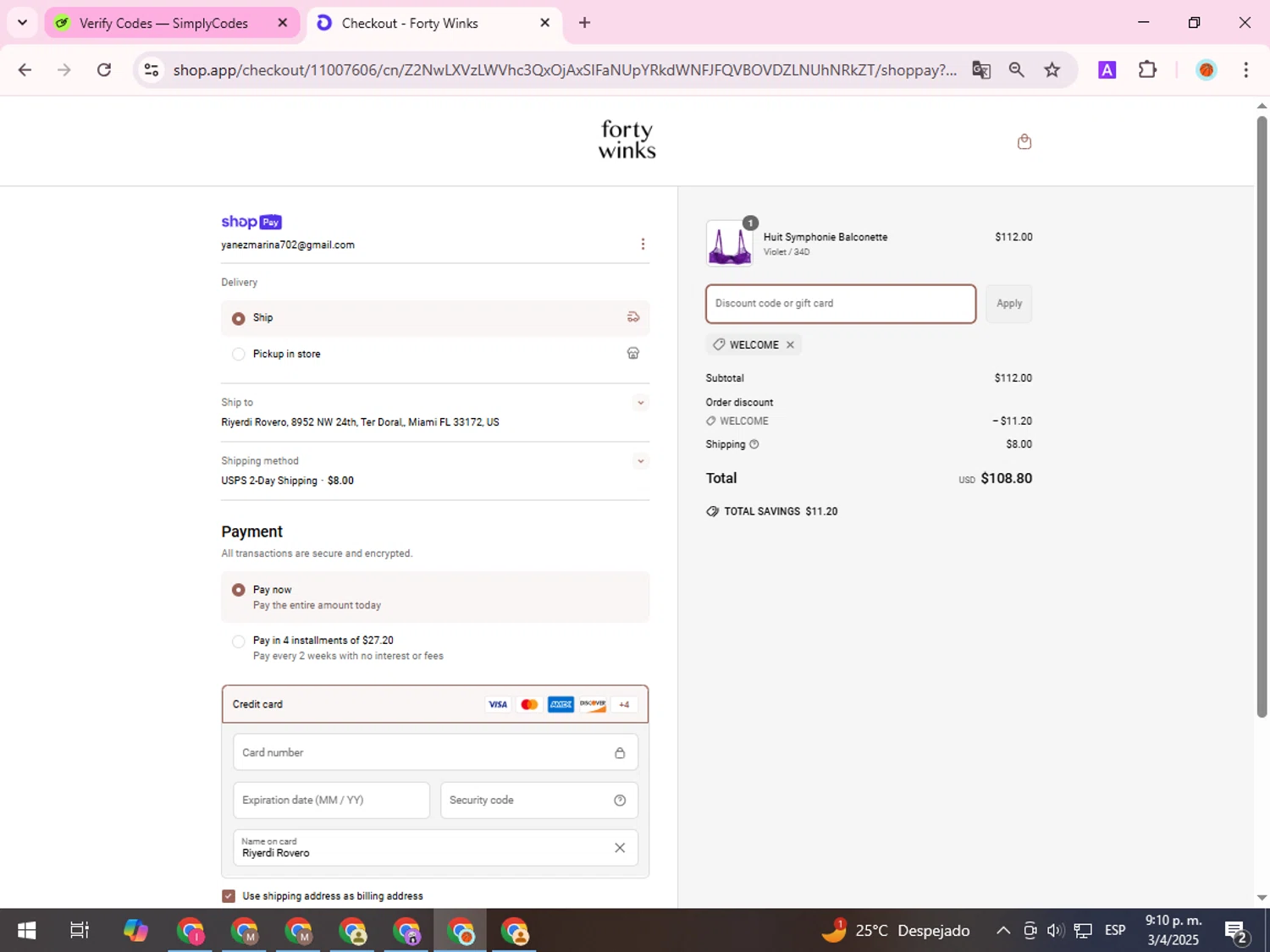This screenshot has height=952, width=1270.
Task: Click the Shop Pay logo
Action: (x=251, y=222)
